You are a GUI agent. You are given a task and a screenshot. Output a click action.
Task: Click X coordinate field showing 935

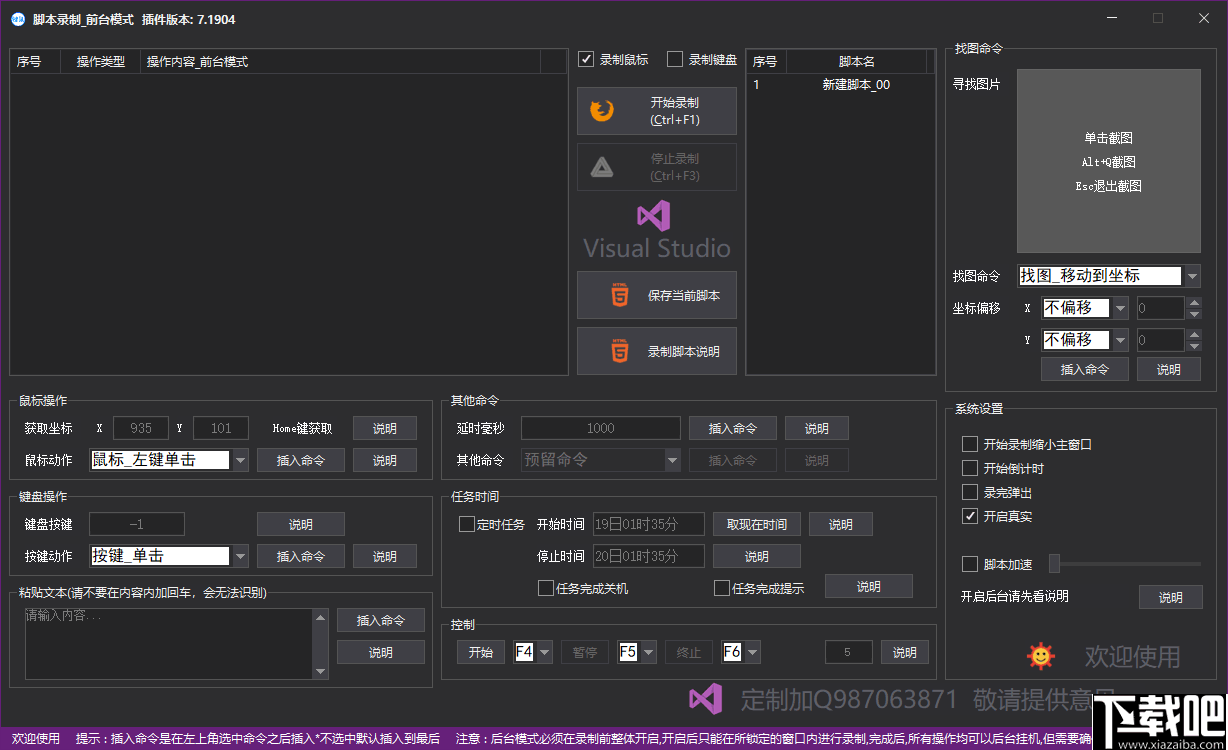tap(141, 428)
